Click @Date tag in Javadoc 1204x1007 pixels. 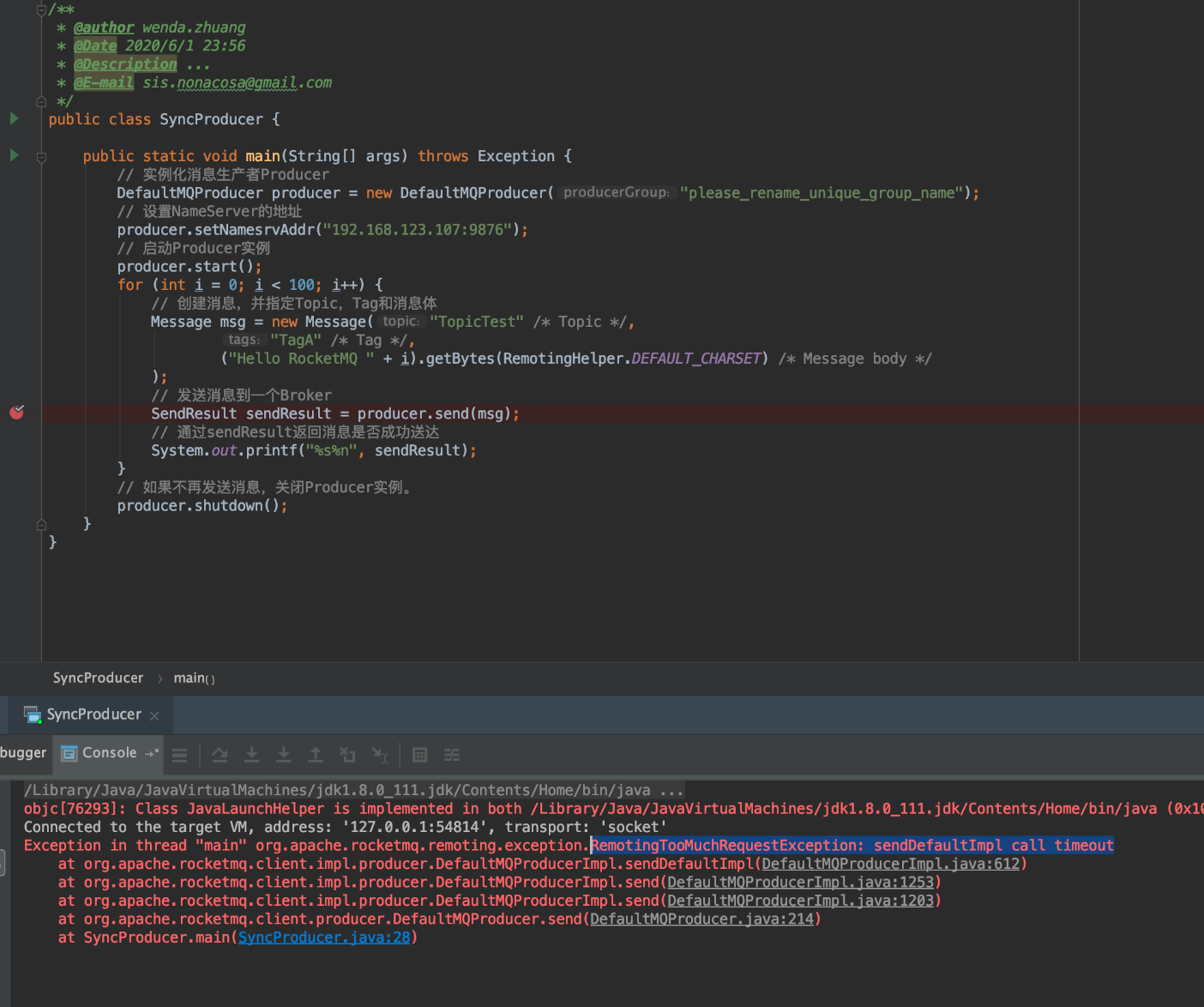(95, 45)
